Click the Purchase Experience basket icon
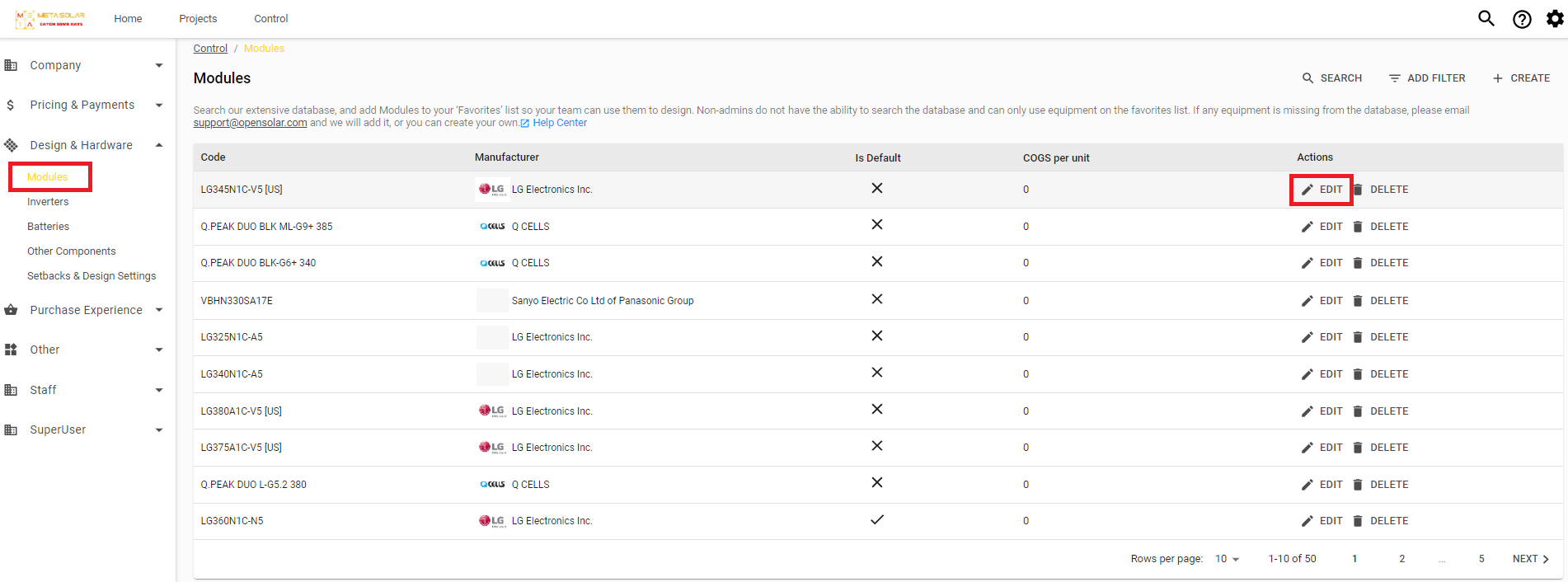This screenshot has height=582, width=1568. (11, 310)
